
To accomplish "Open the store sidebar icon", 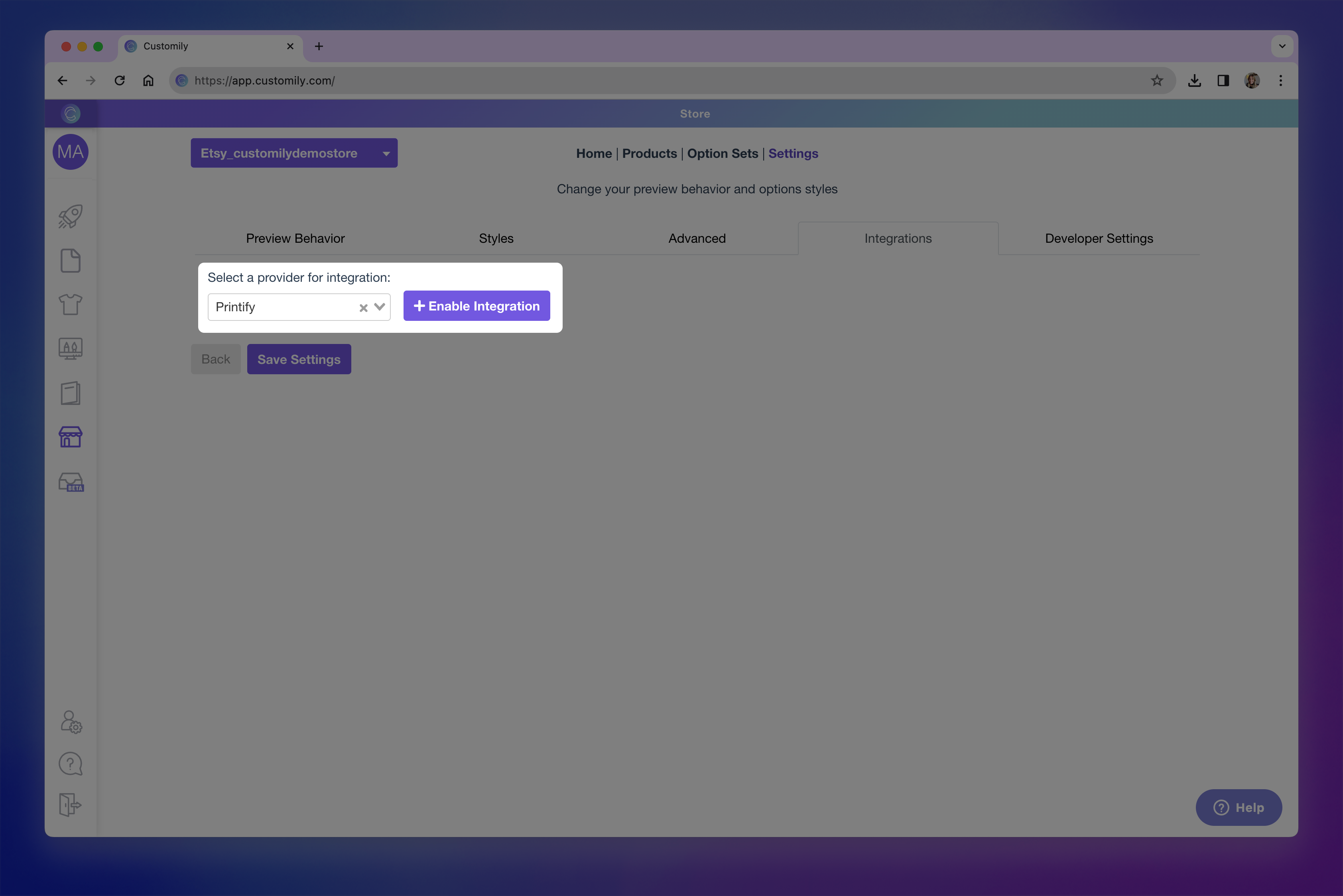I will point(70,437).
